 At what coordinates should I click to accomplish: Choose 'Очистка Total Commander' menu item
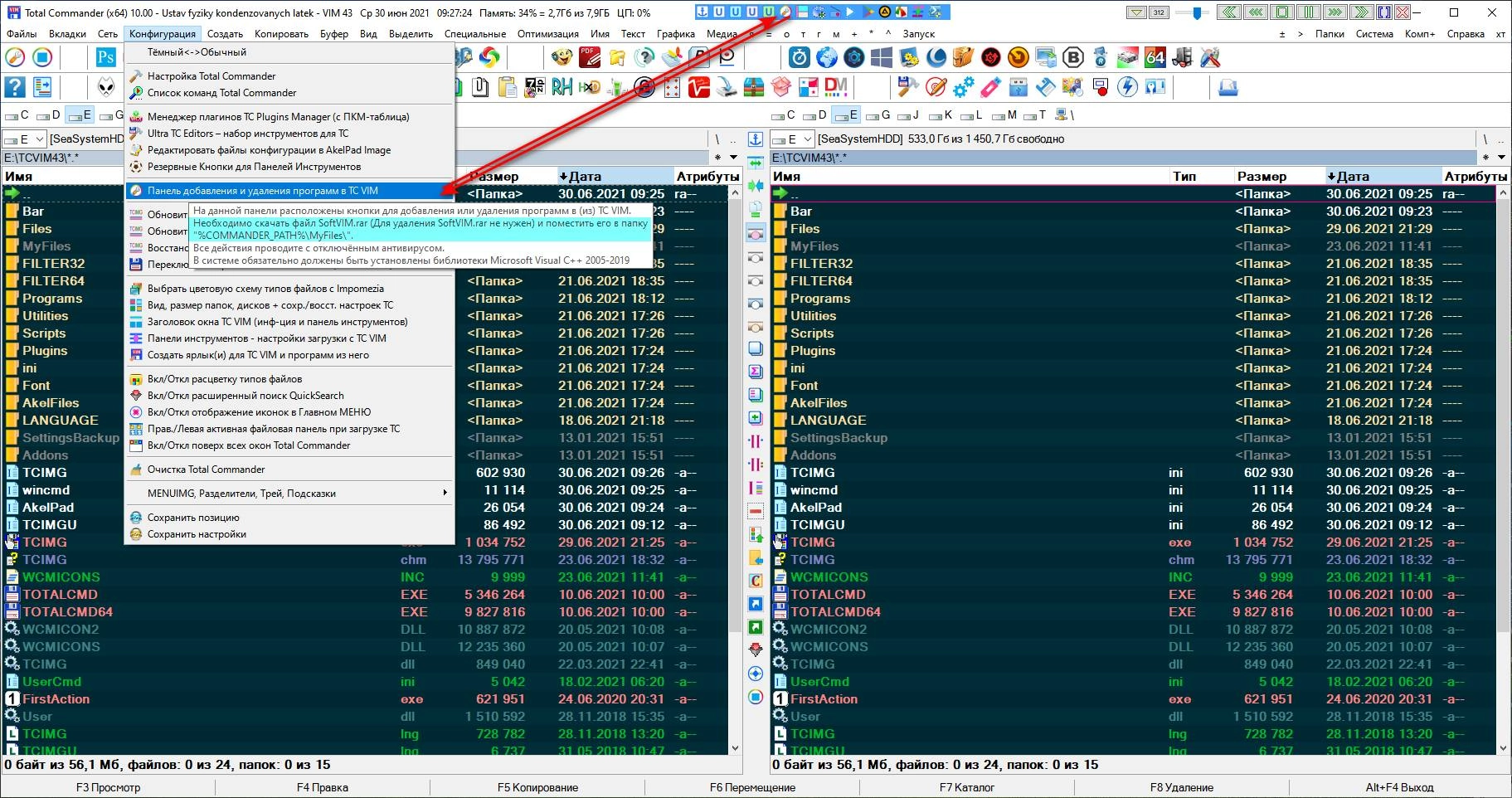point(289,470)
